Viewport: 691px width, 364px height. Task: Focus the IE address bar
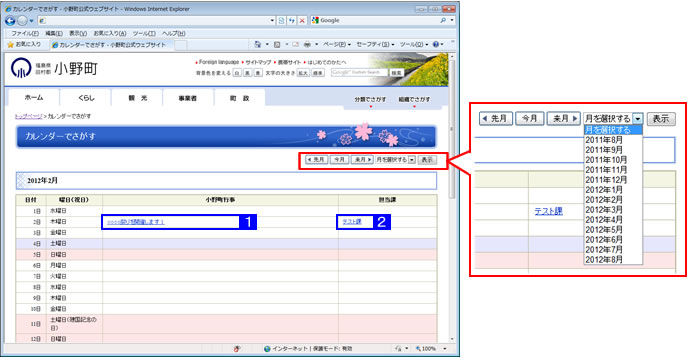coord(153,21)
